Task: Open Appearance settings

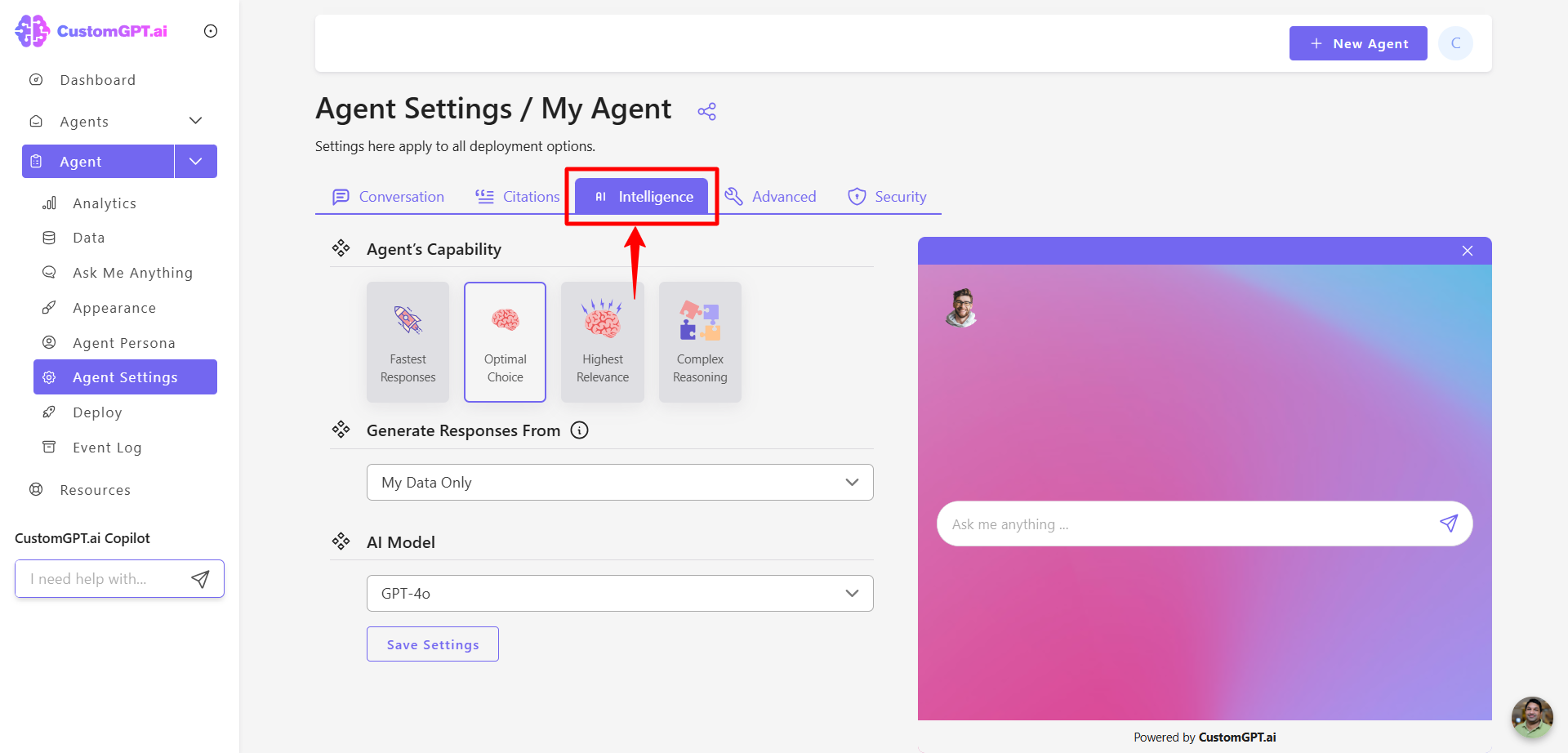Action: (114, 308)
